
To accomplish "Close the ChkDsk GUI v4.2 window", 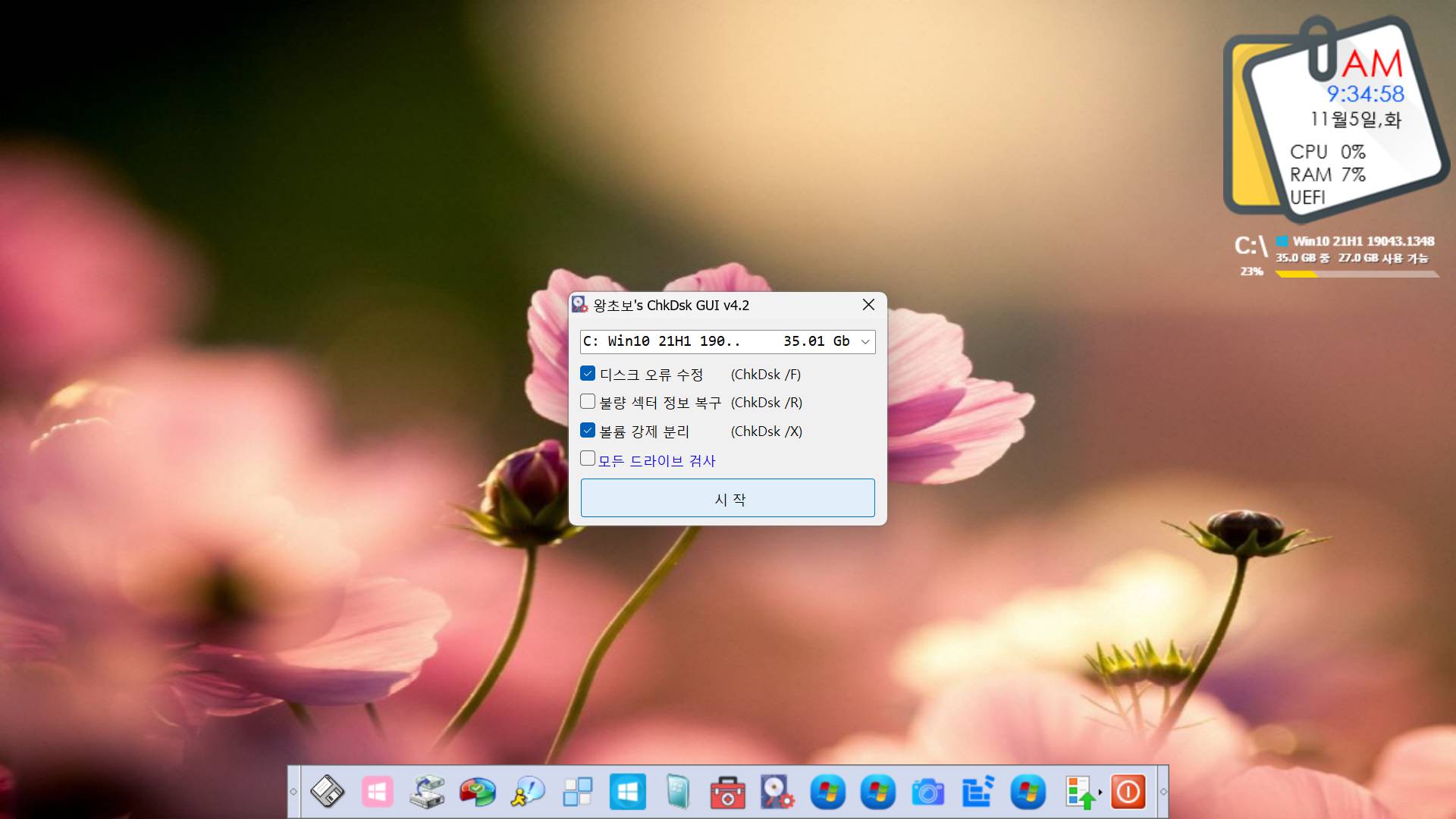I will point(868,305).
